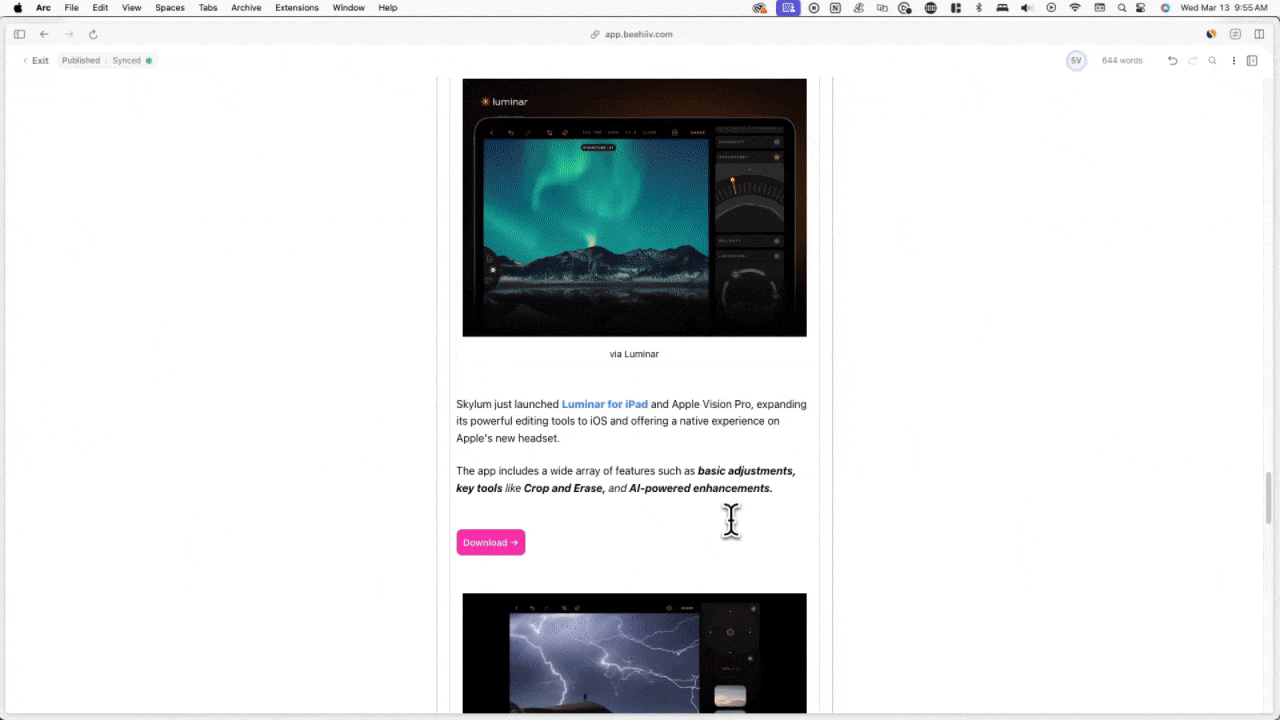Click the Synced status indicator

pos(132,61)
